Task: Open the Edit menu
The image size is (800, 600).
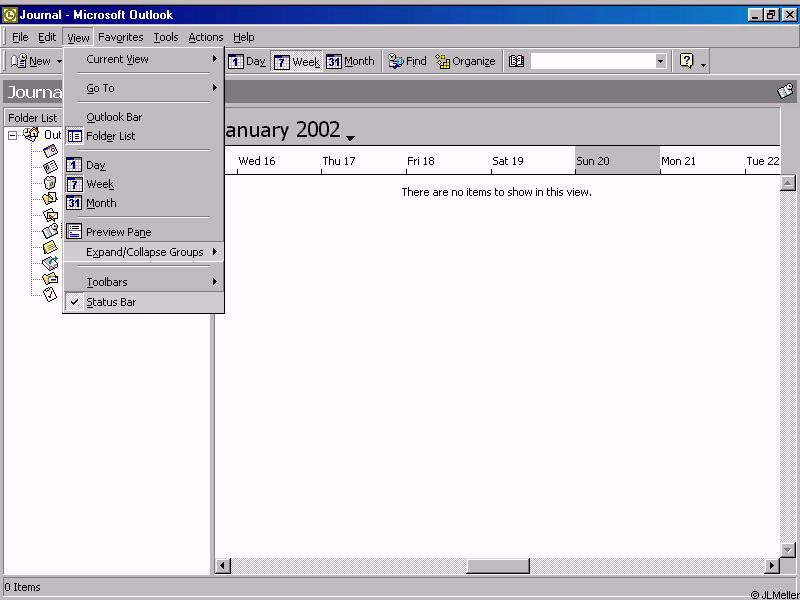Action: (x=47, y=37)
